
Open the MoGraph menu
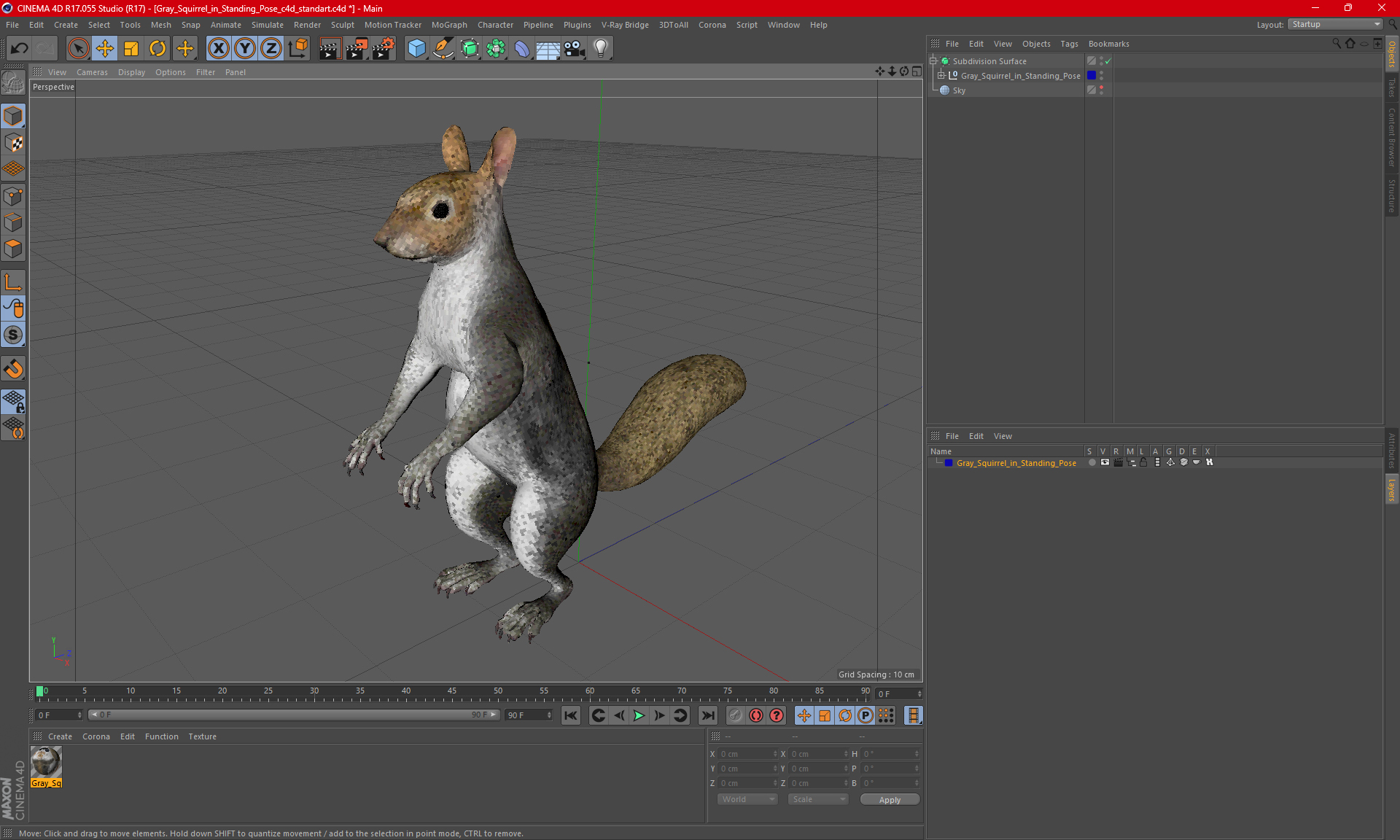point(449,25)
